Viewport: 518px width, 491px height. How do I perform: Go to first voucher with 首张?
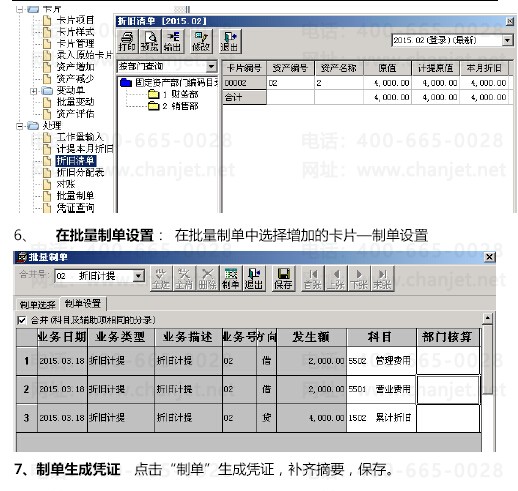[x=313, y=278]
